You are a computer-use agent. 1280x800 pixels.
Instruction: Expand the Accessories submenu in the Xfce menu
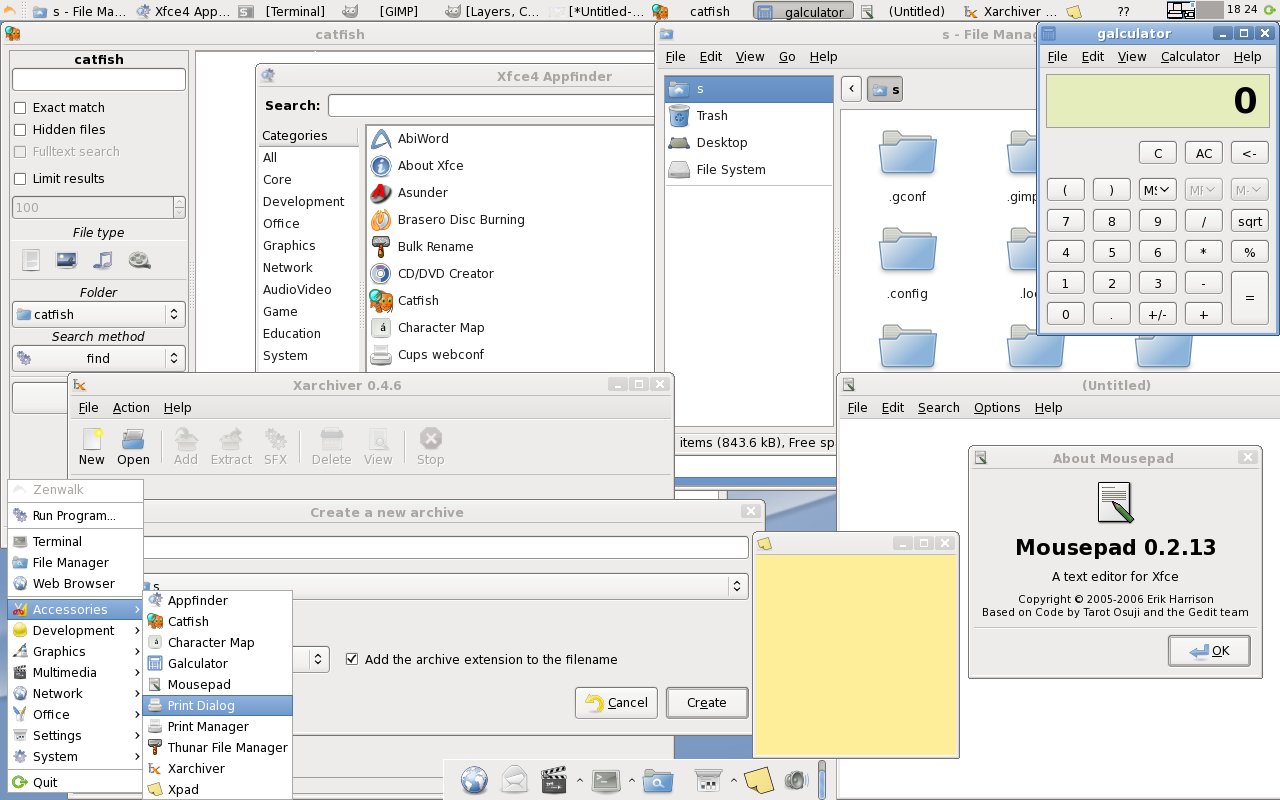click(76, 610)
